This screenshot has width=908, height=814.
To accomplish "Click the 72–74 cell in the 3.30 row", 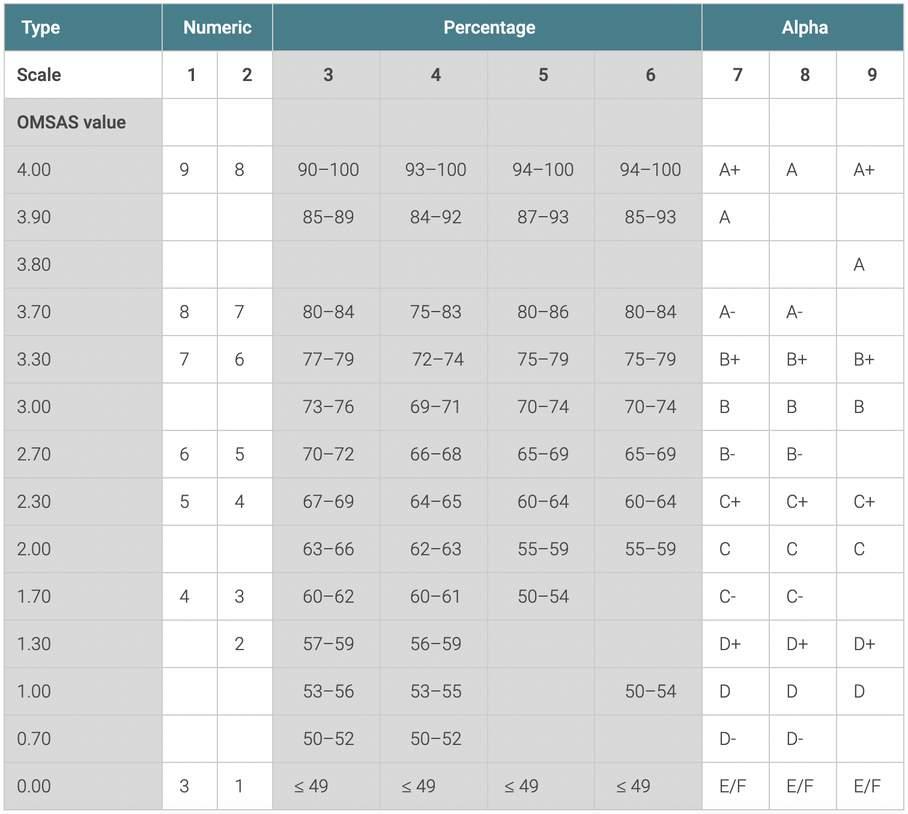I will point(434,360).
